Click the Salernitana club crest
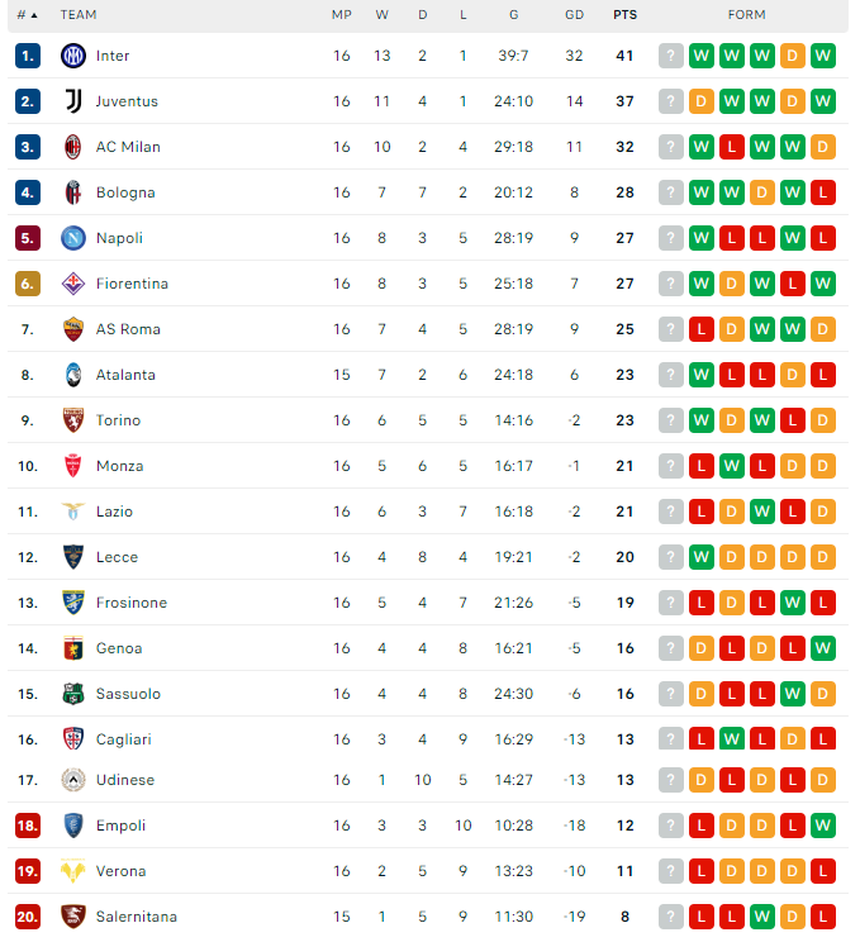This screenshot has width=860, height=942. click(73, 916)
